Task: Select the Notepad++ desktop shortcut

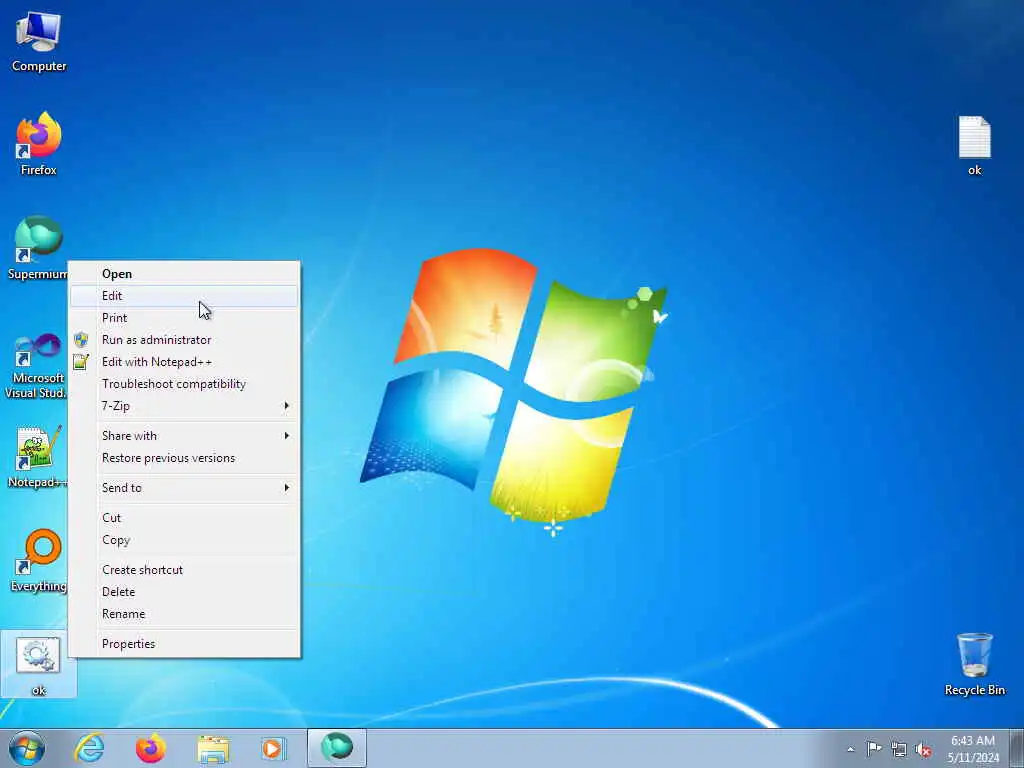Action: pyautogui.click(x=37, y=457)
